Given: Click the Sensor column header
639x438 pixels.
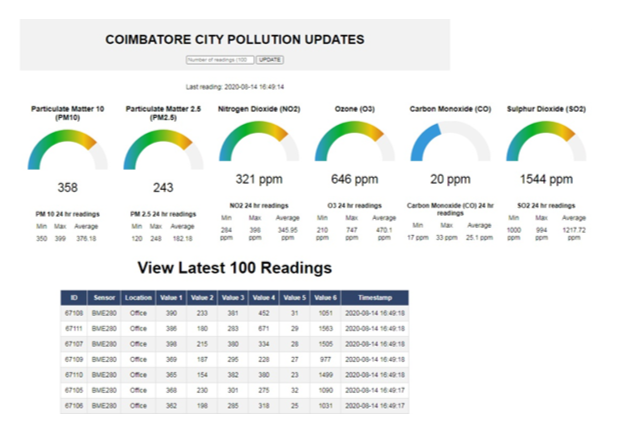Looking at the screenshot, I should pos(104,298).
